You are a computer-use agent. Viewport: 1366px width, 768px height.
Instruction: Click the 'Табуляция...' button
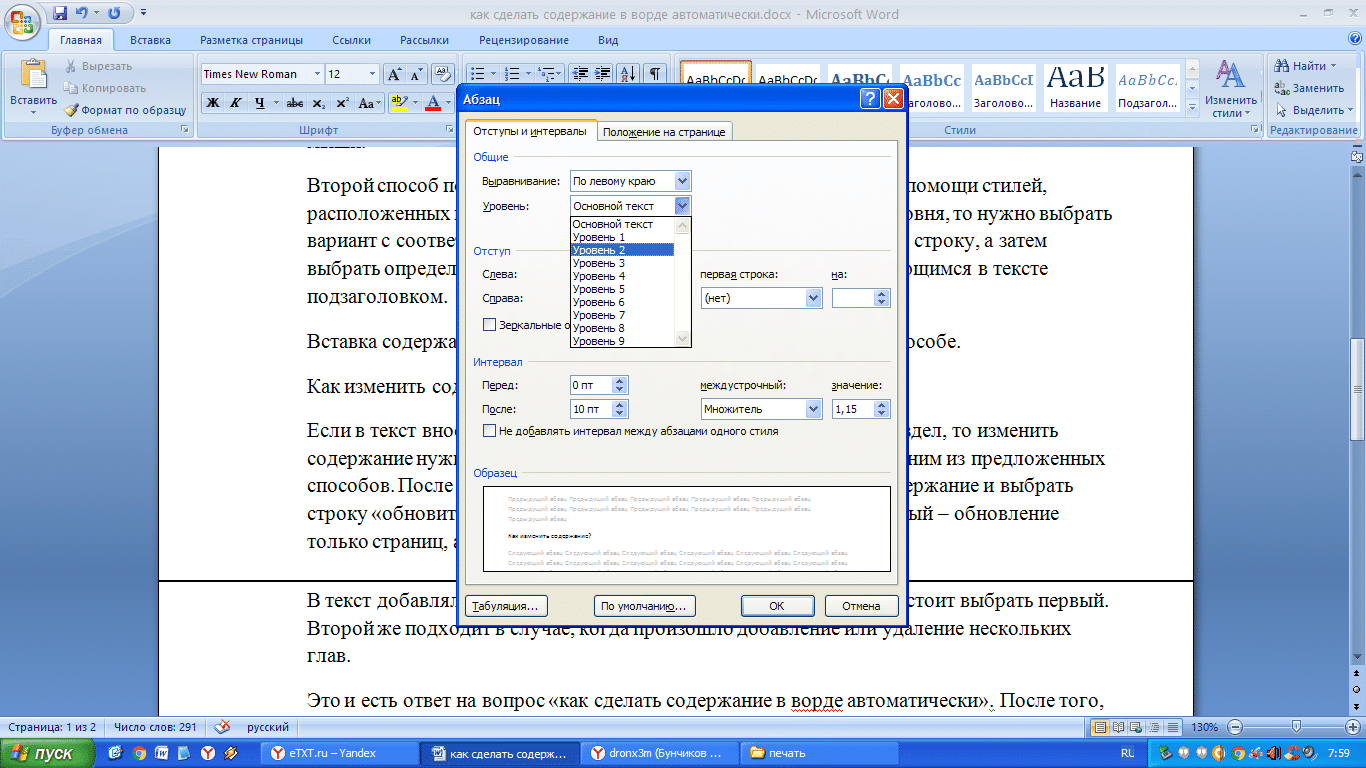(x=507, y=606)
